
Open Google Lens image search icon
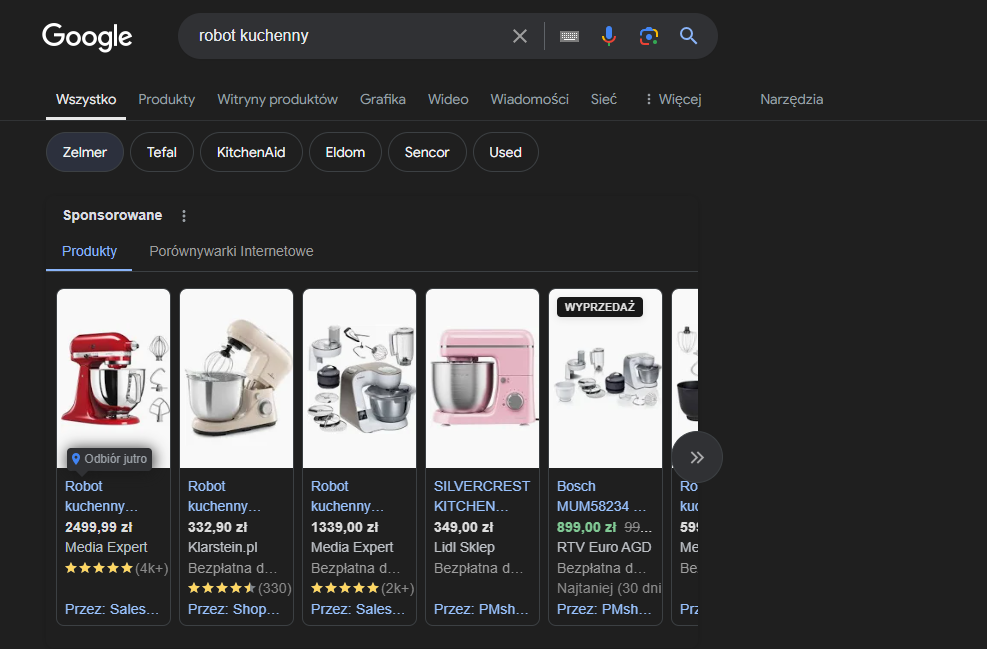[x=649, y=36]
